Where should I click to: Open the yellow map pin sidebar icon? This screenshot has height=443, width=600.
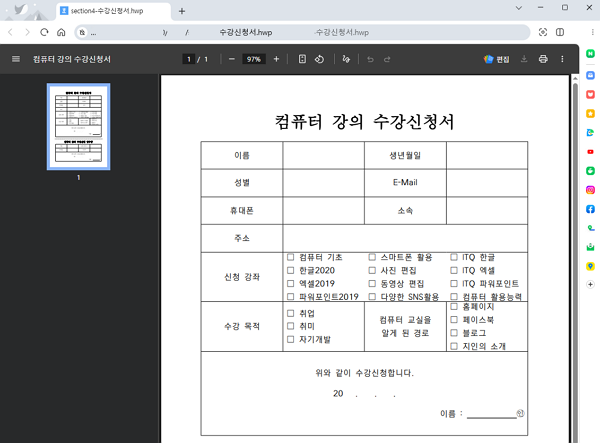[590, 266]
